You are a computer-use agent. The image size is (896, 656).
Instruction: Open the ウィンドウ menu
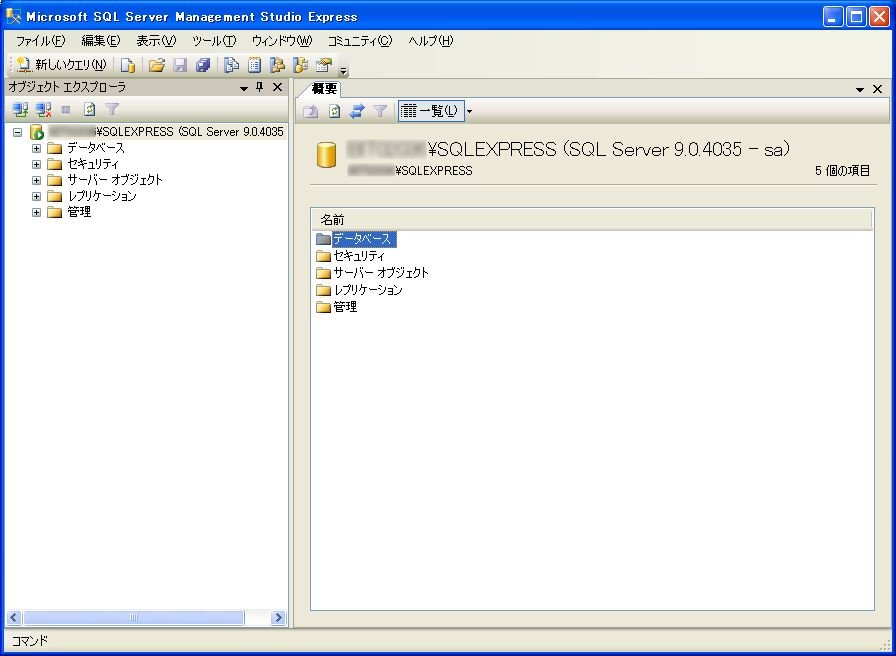[x=282, y=41]
